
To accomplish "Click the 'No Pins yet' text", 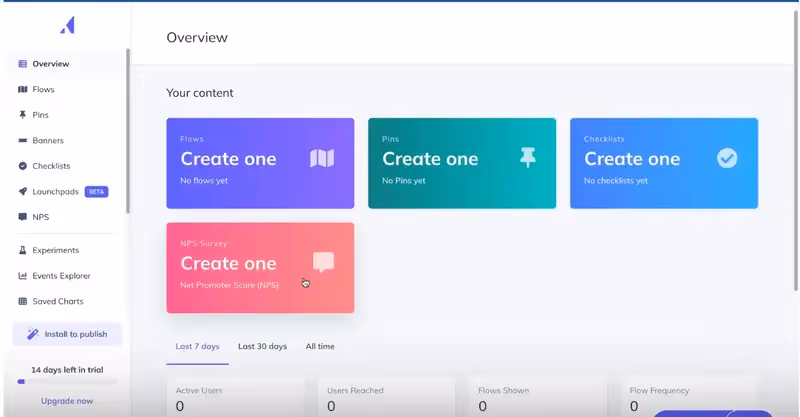I will click(404, 181).
